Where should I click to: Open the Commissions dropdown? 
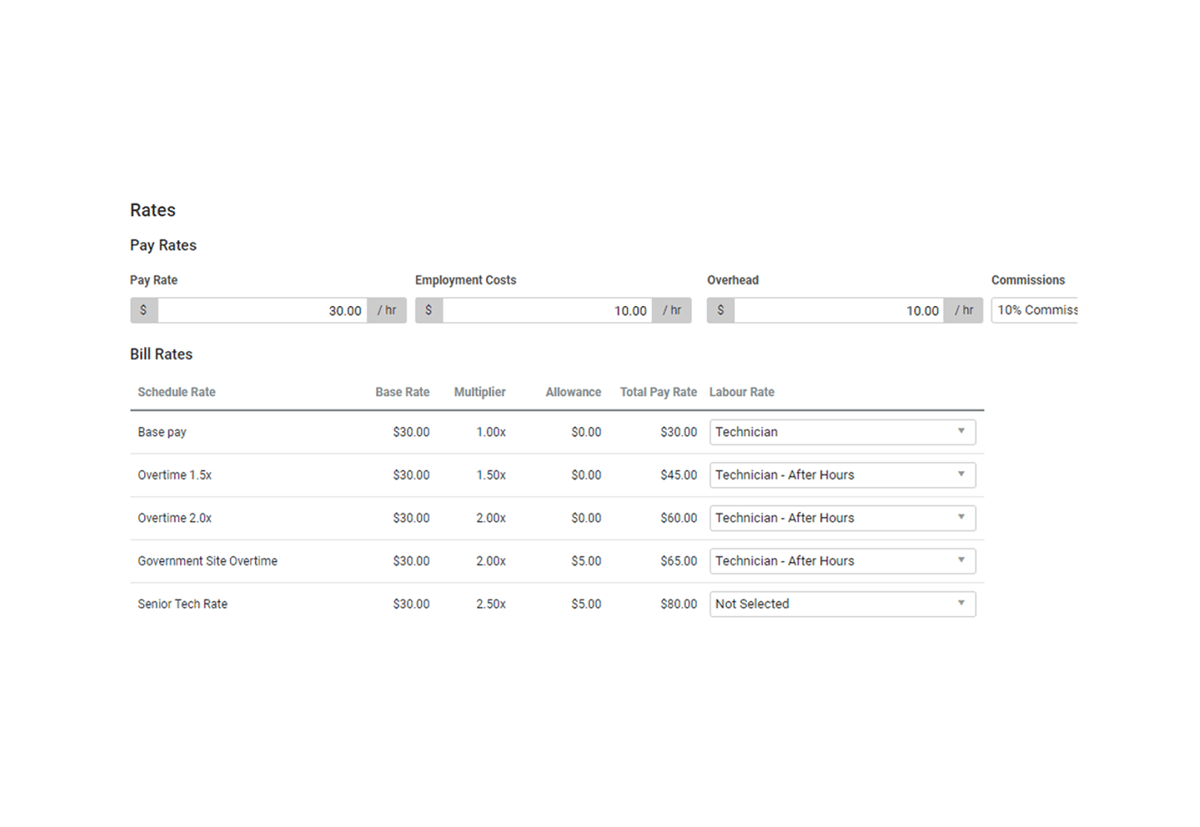tap(1034, 310)
